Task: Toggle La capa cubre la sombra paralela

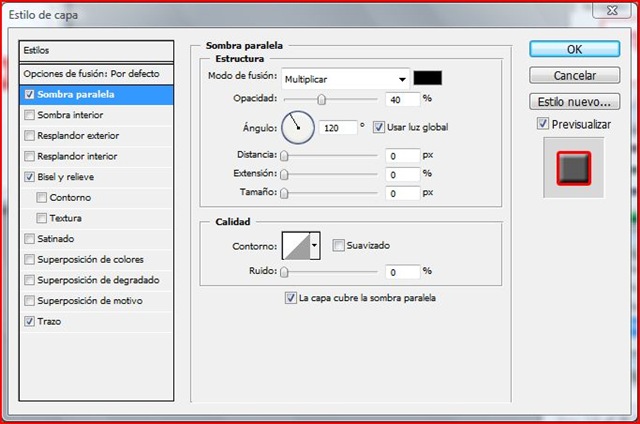Action: (290, 298)
